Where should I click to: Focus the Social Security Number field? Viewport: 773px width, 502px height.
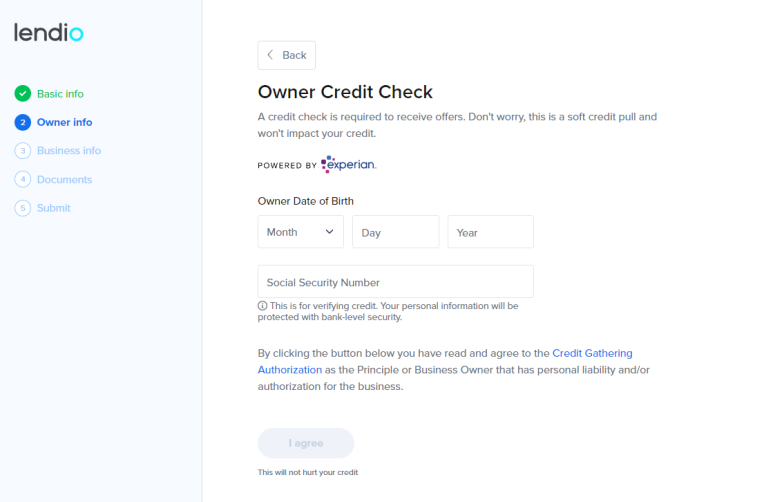tap(395, 282)
